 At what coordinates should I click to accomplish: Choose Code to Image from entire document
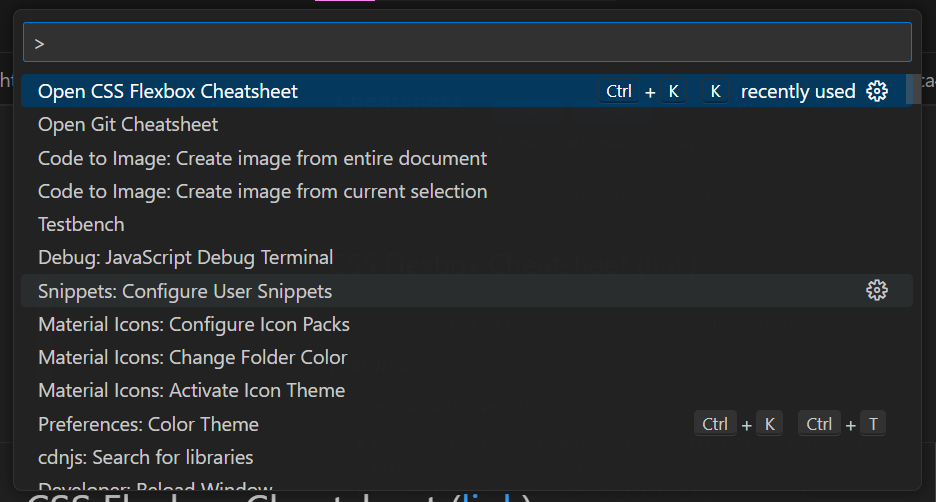(262, 158)
